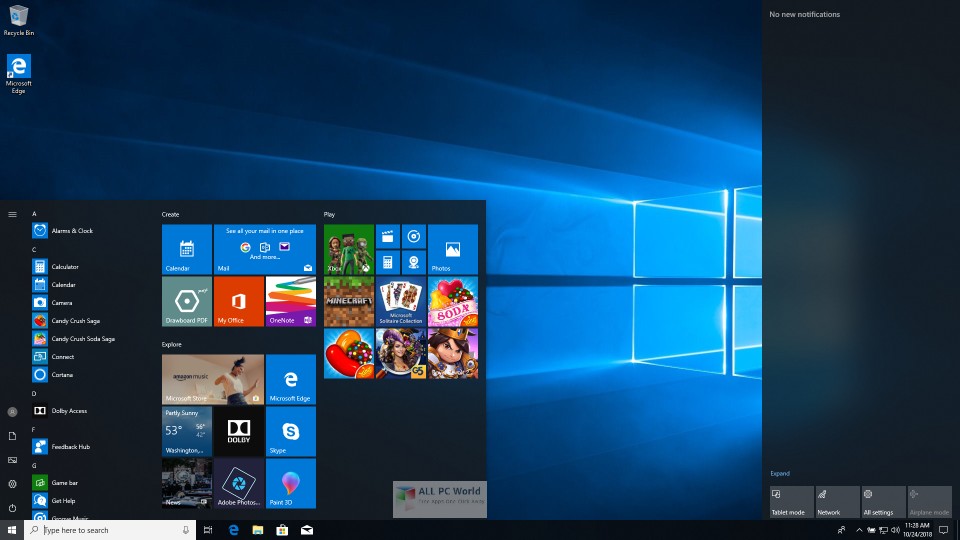The image size is (960, 540).
Task: Open All settings in Action Center
Action: [x=883, y=501]
